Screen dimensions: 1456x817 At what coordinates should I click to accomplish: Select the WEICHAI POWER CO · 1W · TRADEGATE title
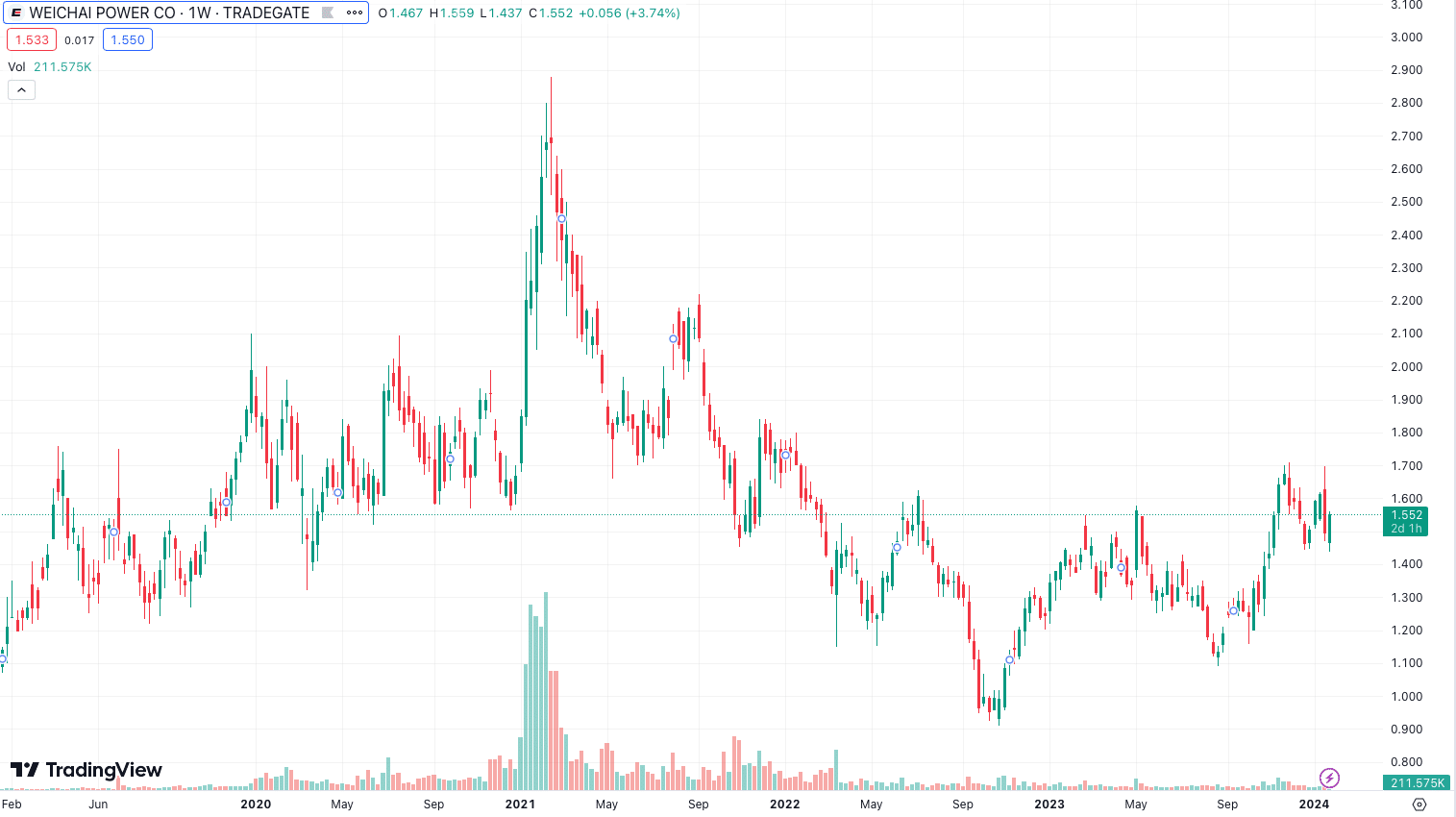pyautogui.click(x=169, y=12)
